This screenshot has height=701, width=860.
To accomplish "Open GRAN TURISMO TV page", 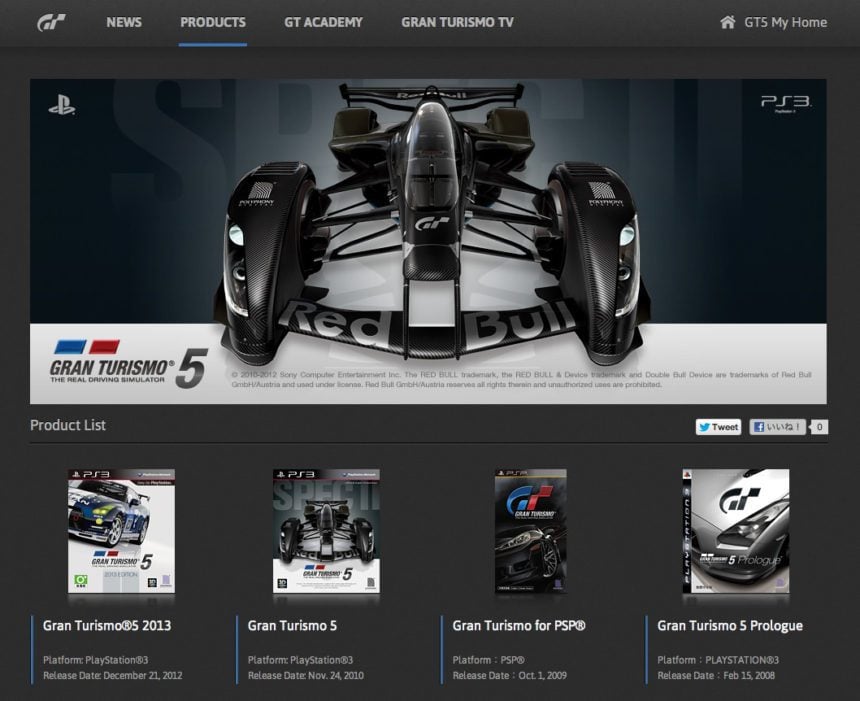I will pyautogui.click(x=457, y=22).
